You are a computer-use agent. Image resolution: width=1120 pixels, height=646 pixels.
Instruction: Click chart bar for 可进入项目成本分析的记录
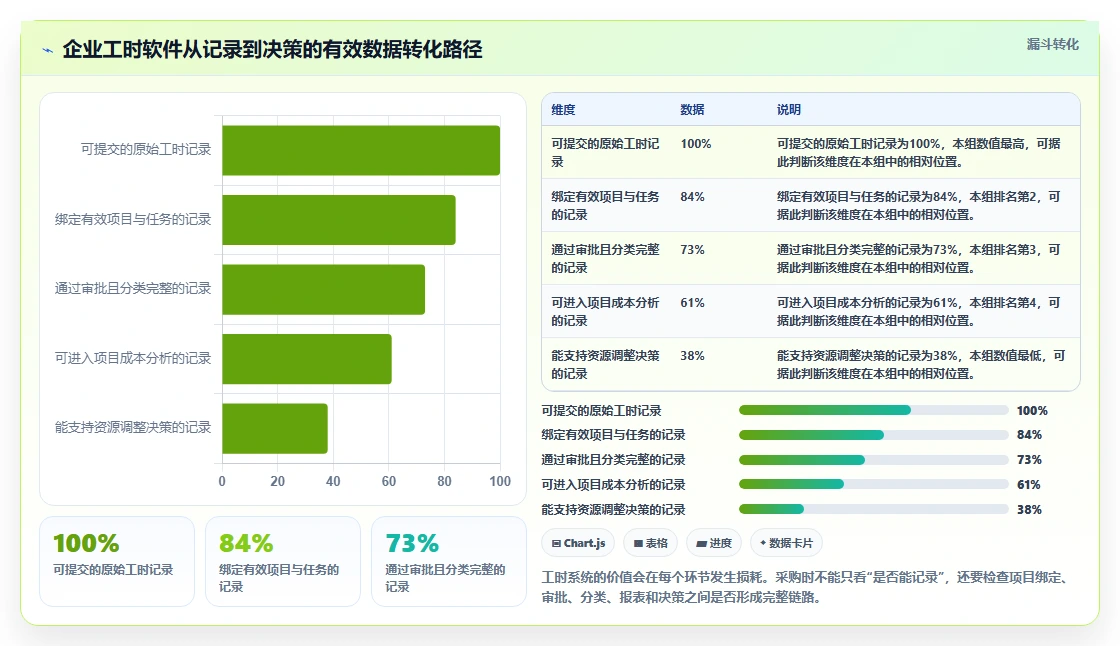[x=306, y=359]
